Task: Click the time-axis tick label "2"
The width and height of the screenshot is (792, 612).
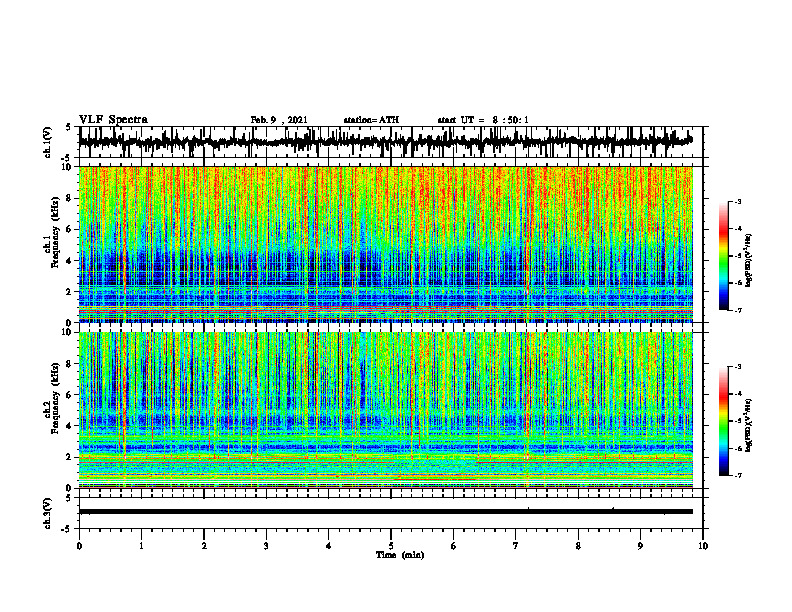Action: 204,546
